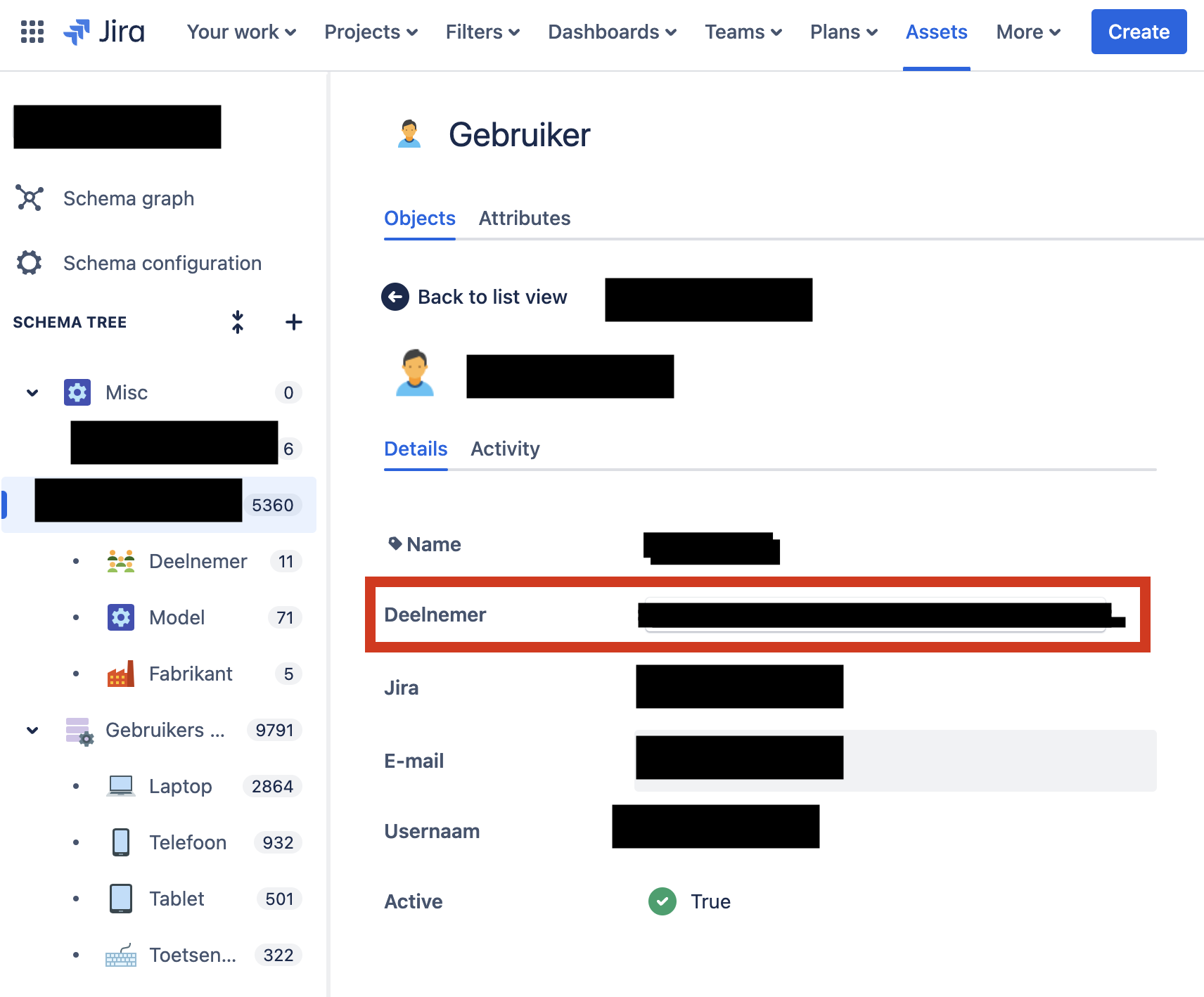
Task: Open Your work dropdown
Action: [241, 32]
